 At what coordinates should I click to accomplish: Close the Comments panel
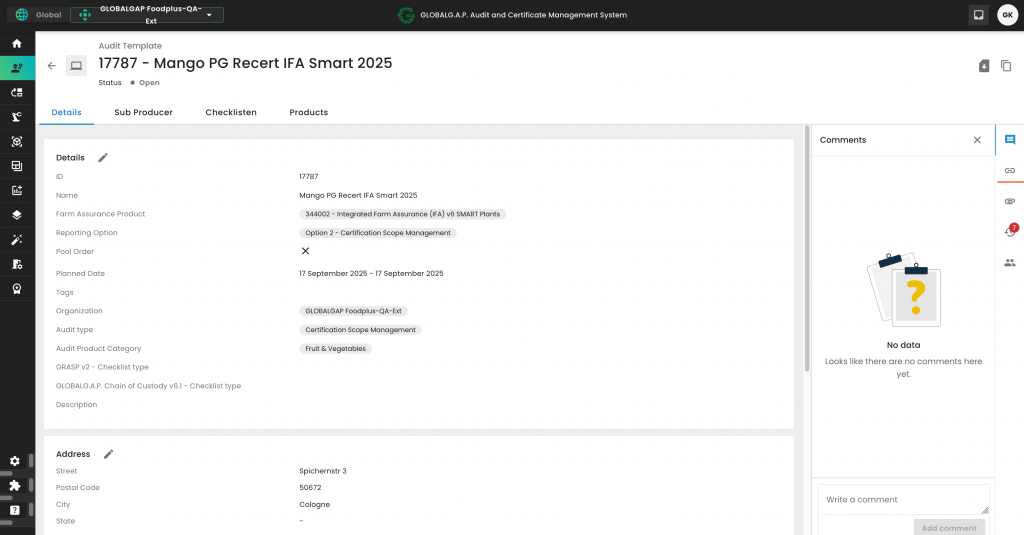coord(977,140)
